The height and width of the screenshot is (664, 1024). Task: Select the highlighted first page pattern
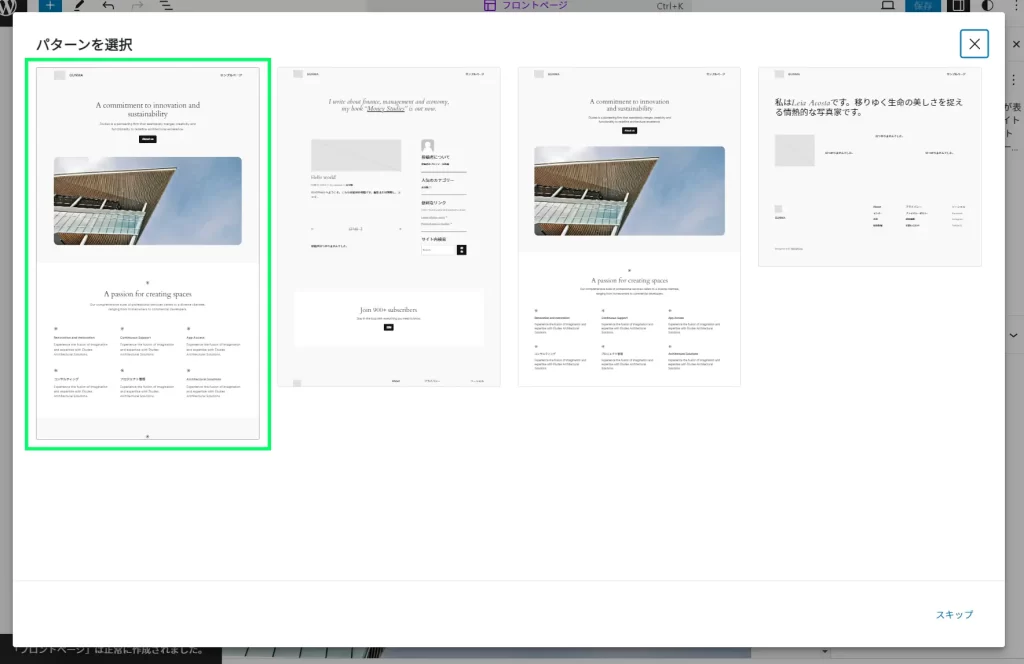[148, 253]
